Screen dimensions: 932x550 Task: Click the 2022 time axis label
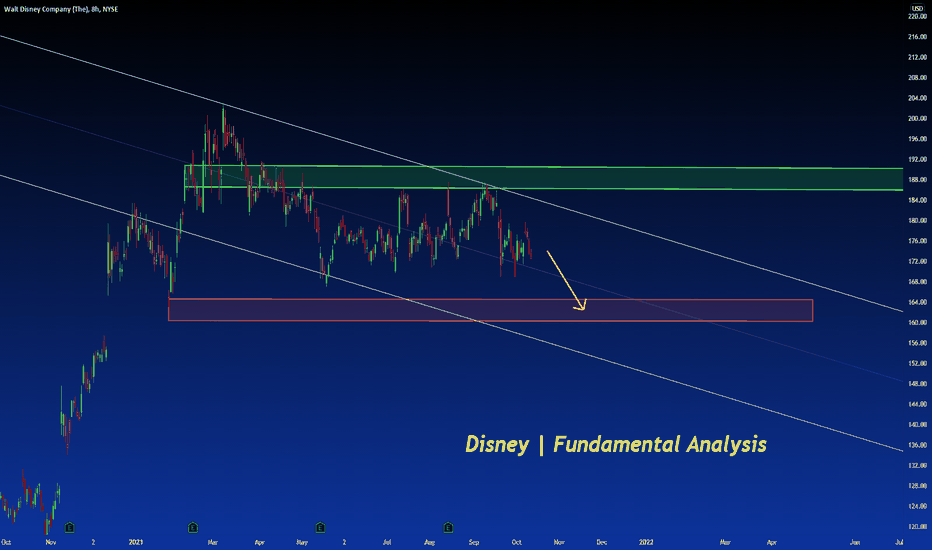(646, 542)
